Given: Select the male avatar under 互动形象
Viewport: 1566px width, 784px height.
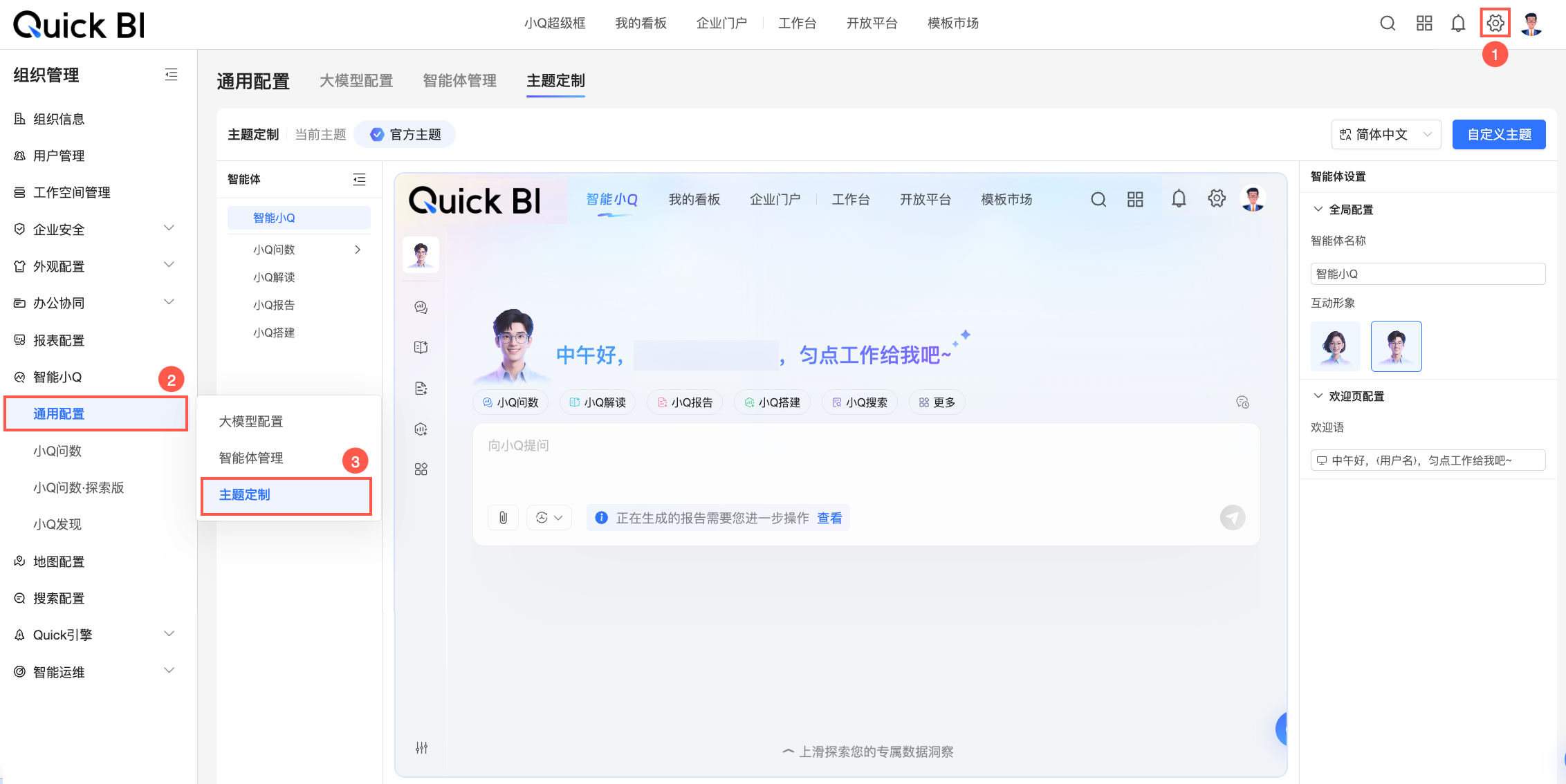Looking at the screenshot, I should point(1396,346).
